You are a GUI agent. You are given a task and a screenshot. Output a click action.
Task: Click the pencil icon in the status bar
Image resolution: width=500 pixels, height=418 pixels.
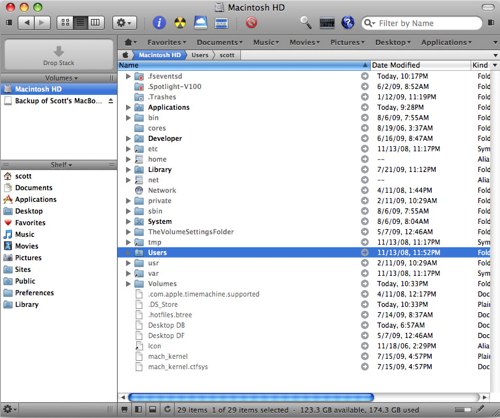480,408
